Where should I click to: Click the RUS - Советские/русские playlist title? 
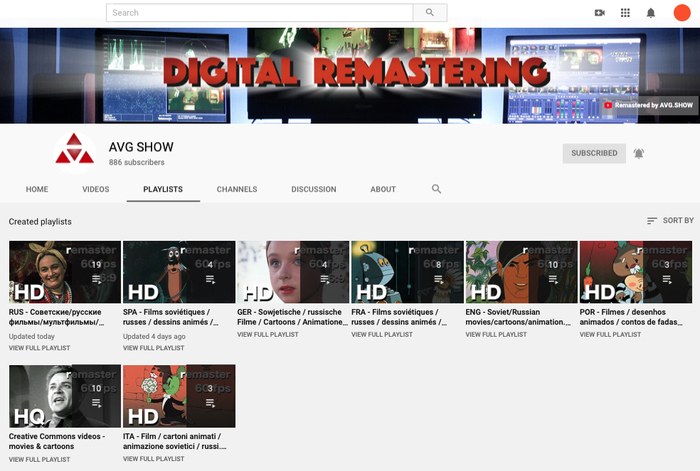(x=57, y=317)
